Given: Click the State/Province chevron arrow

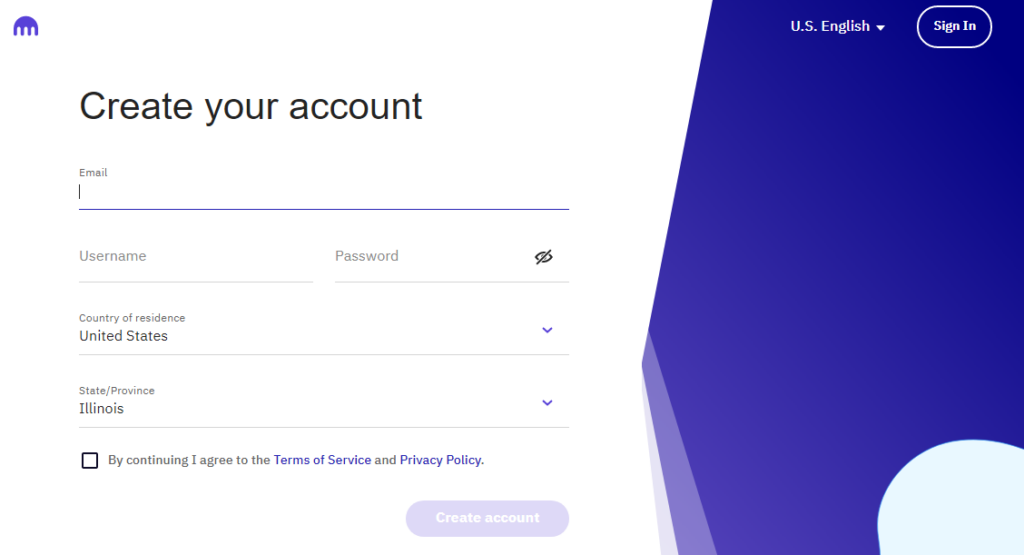Looking at the screenshot, I should point(547,403).
